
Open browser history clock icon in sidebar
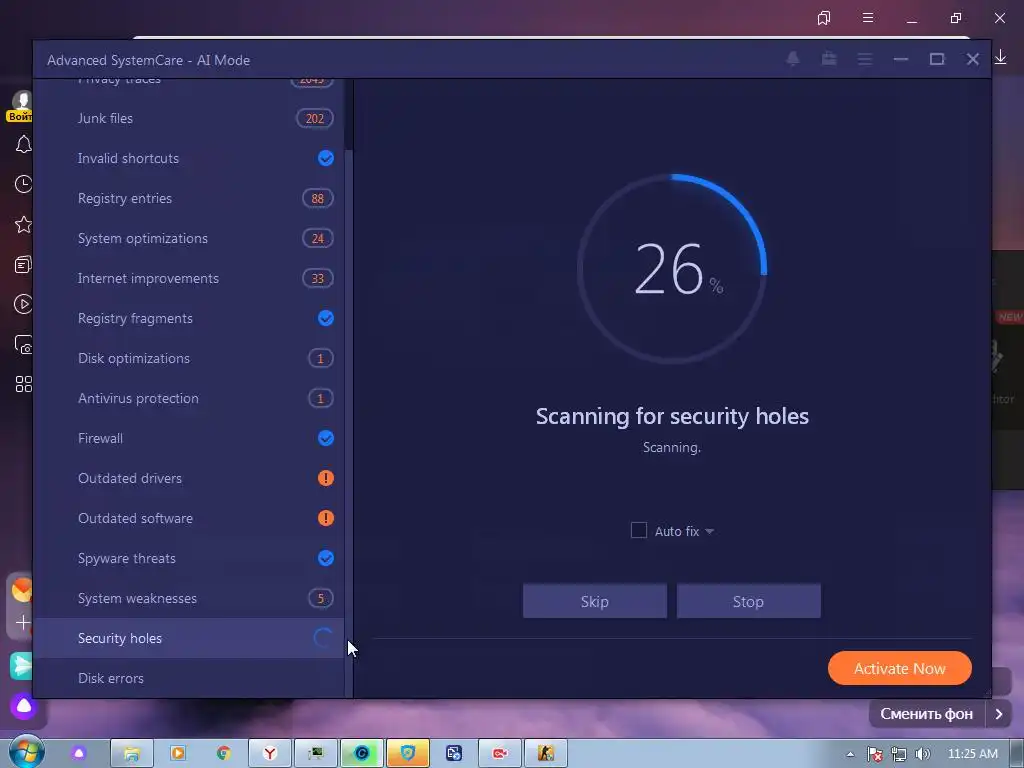[x=24, y=184]
